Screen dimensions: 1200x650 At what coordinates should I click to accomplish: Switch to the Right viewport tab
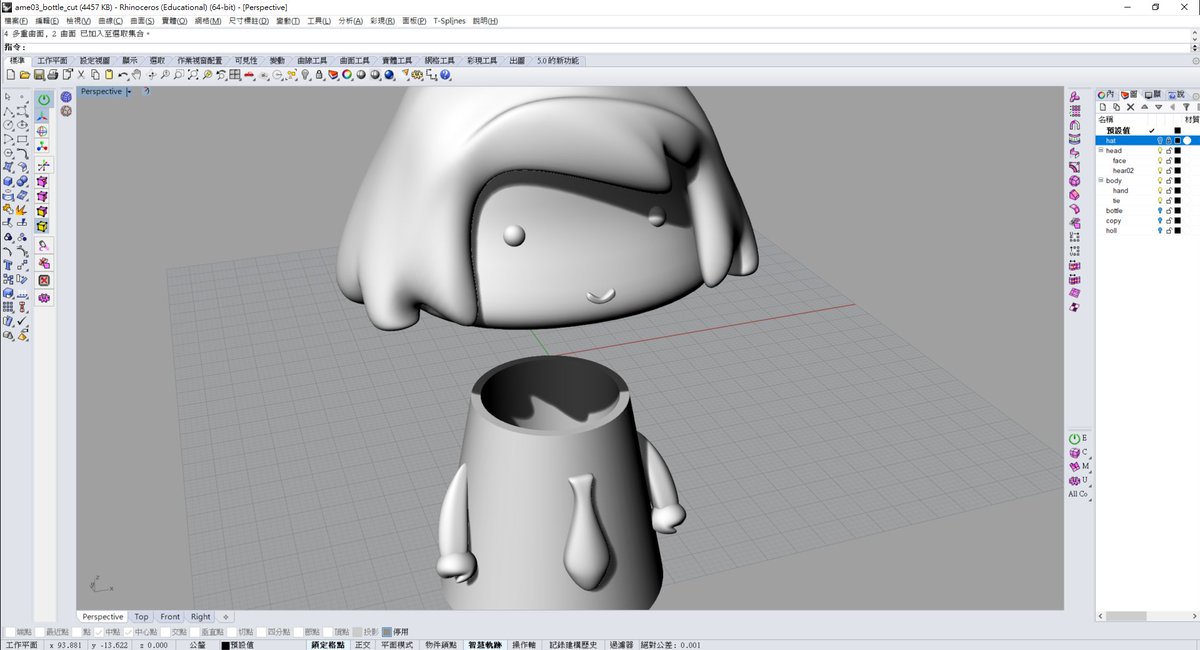point(201,617)
